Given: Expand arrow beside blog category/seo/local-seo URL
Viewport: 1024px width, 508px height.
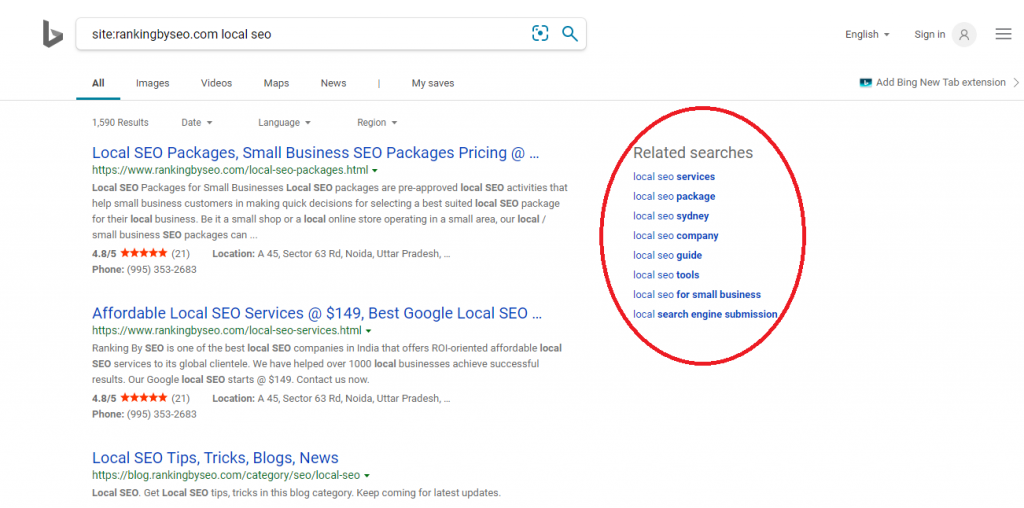Looking at the screenshot, I should point(366,475).
